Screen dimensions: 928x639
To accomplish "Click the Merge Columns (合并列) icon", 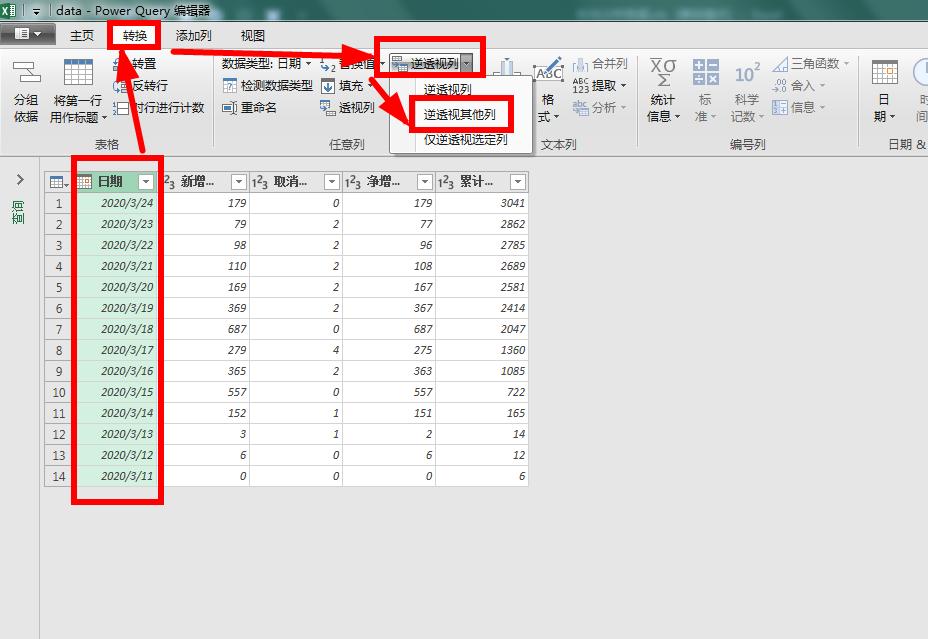I will coord(598,64).
